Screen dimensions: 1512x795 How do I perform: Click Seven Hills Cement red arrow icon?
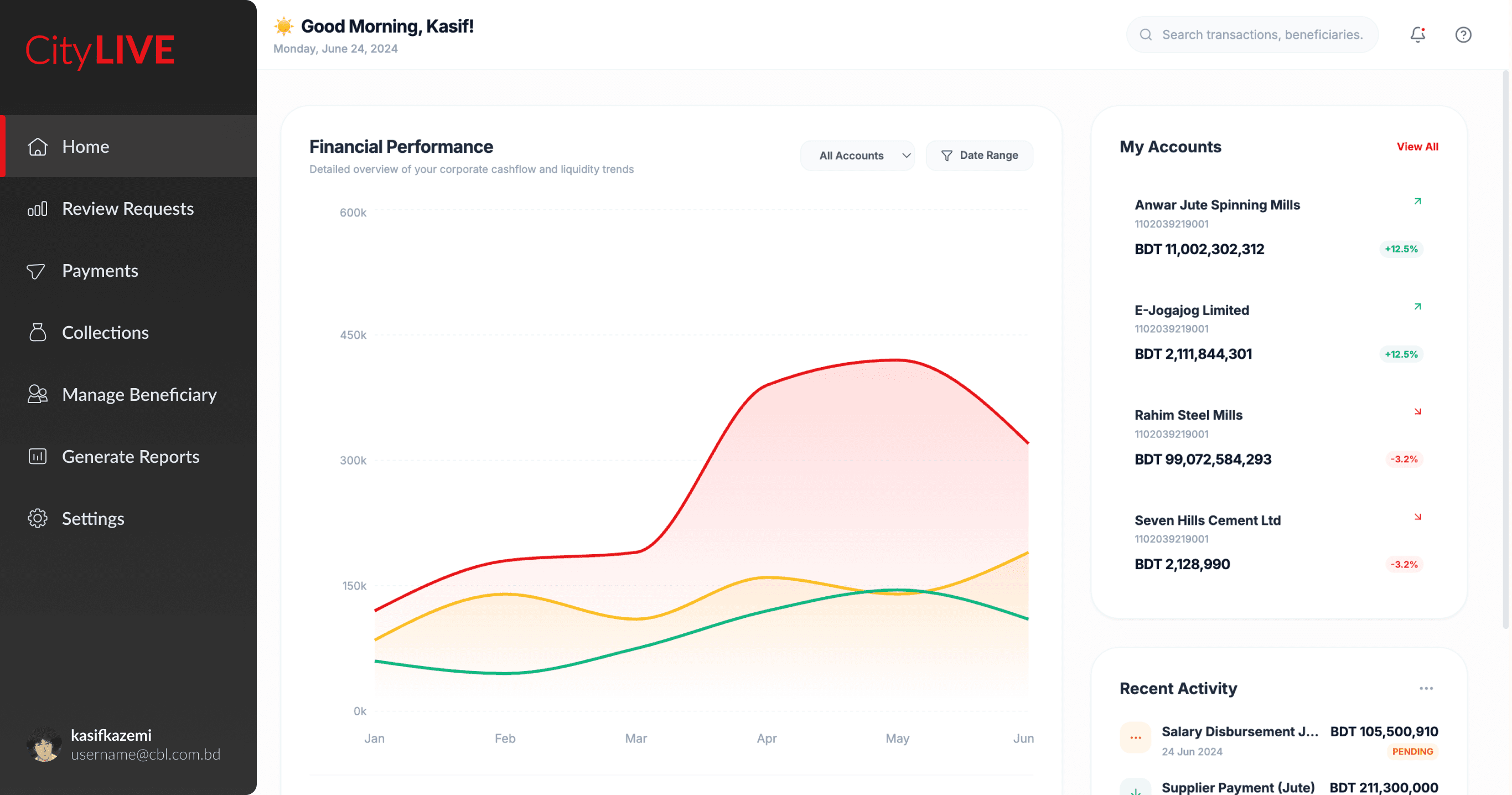point(1417,517)
